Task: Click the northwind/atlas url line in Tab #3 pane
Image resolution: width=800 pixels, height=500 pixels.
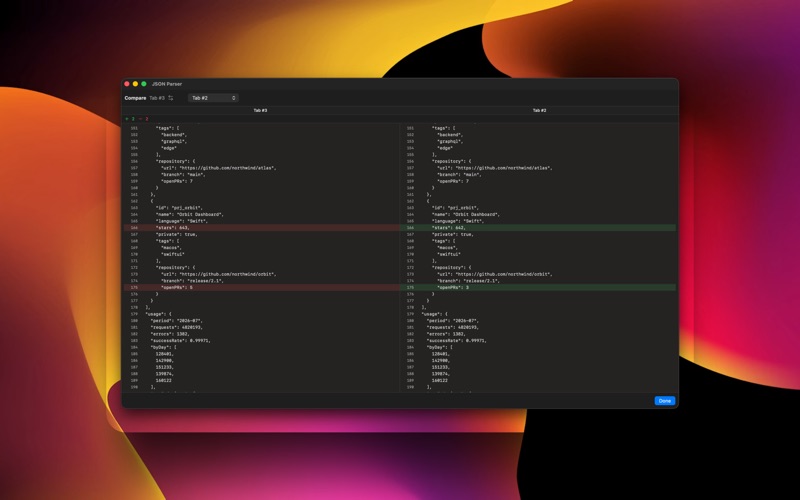Action: [218, 168]
